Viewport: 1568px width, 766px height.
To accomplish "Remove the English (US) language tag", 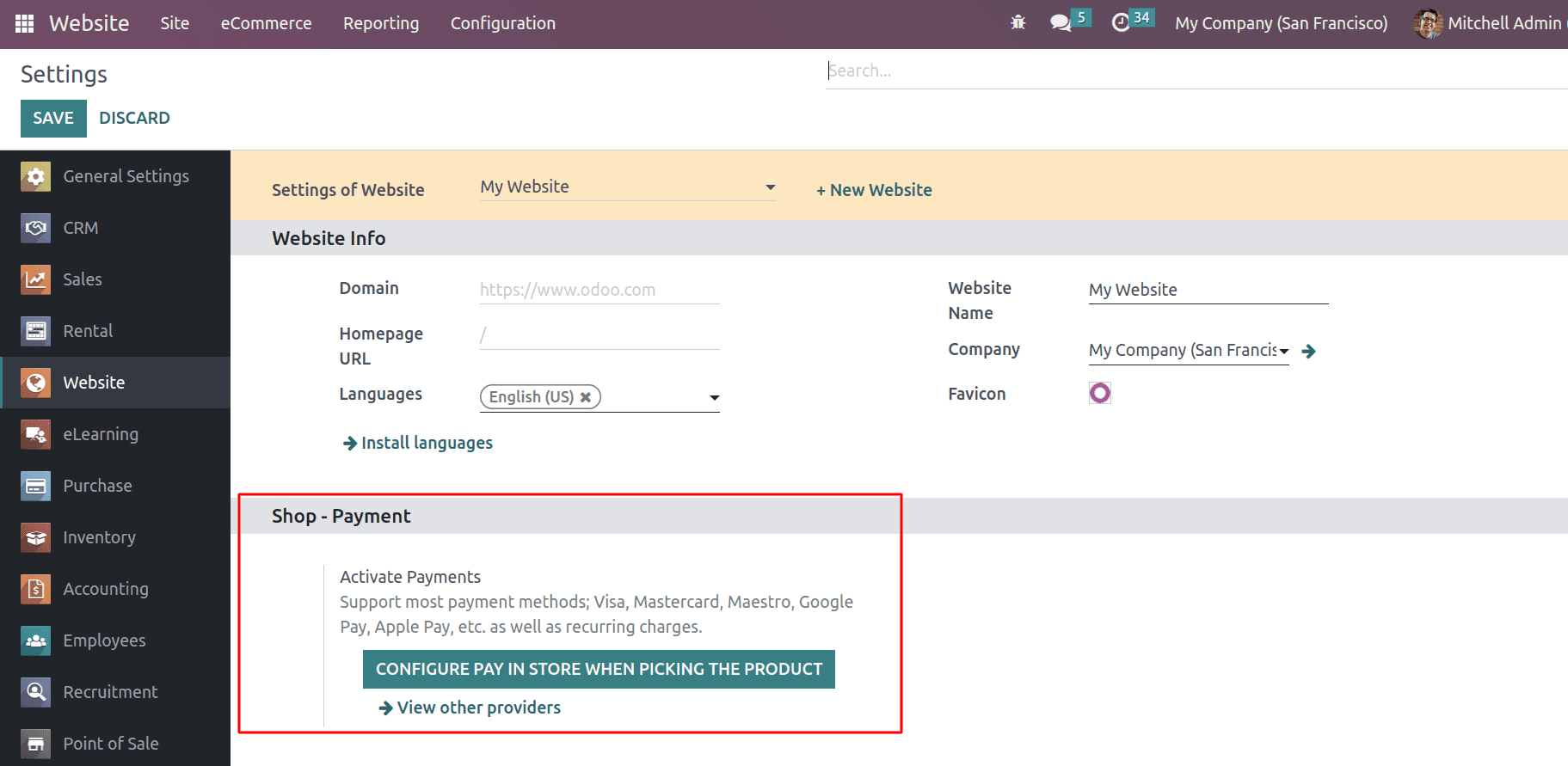I will 586,397.
